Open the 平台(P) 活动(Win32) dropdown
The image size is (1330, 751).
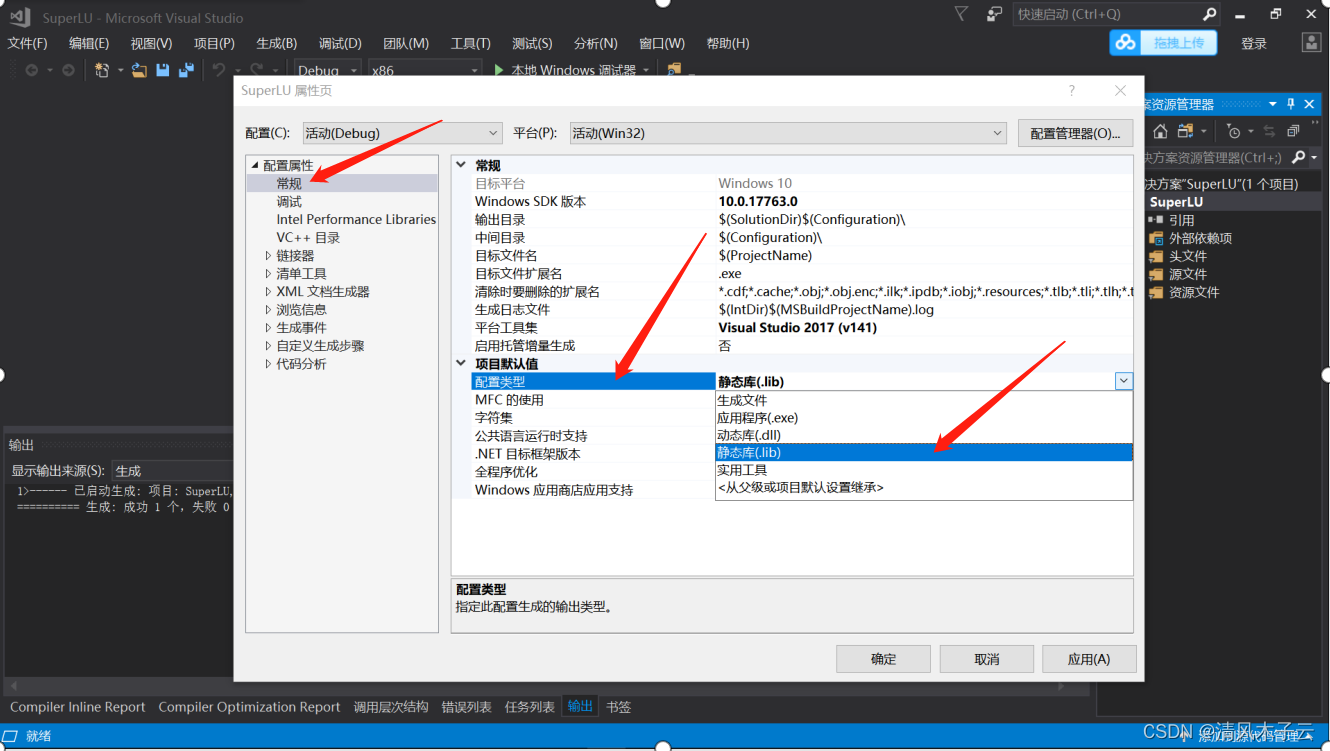788,133
